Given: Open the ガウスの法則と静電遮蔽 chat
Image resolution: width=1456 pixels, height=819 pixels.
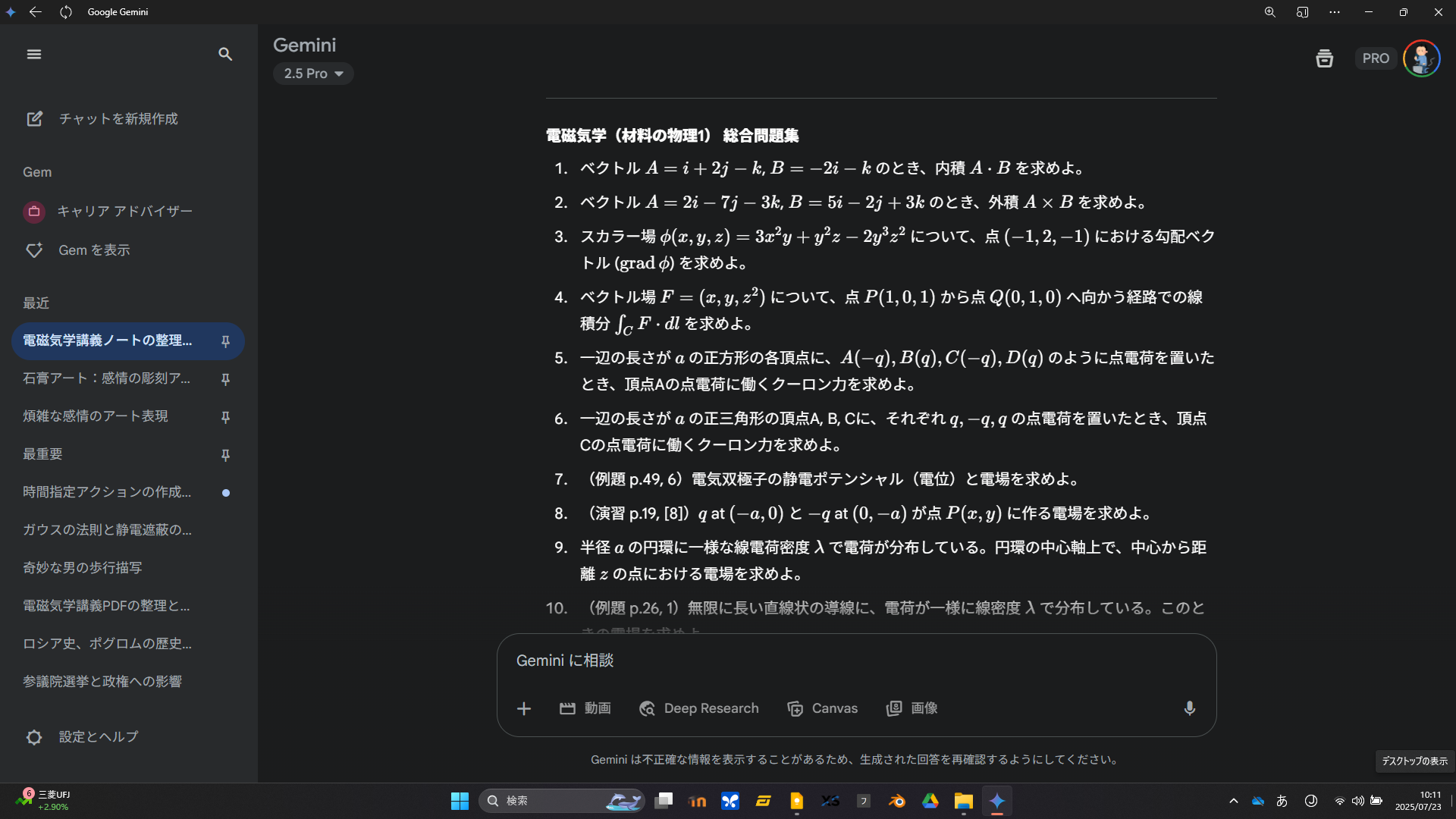Looking at the screenshot, I should pos(107,530).
